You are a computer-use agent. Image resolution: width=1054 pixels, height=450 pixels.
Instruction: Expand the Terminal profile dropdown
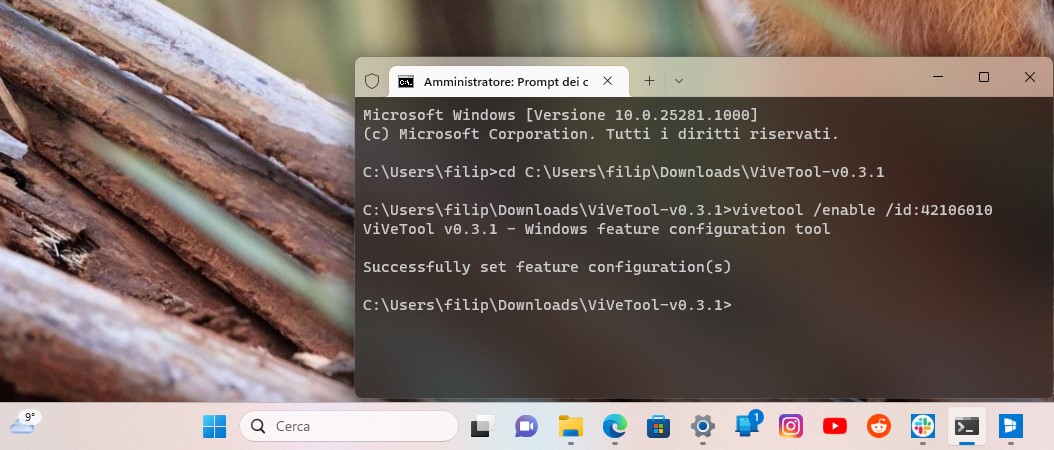point(679,81)
